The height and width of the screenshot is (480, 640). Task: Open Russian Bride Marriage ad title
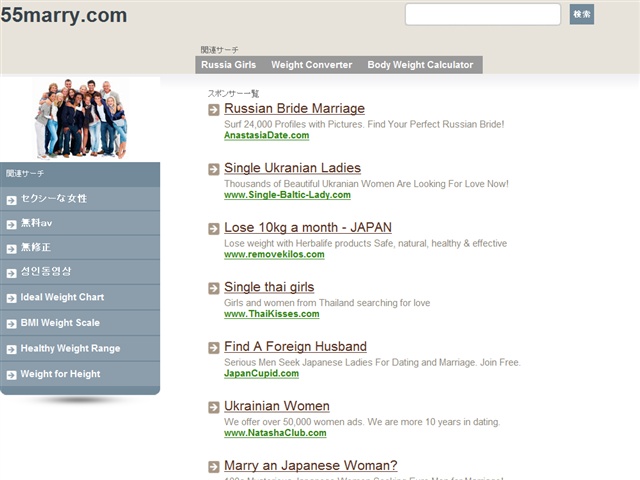[x=294, y=109]
